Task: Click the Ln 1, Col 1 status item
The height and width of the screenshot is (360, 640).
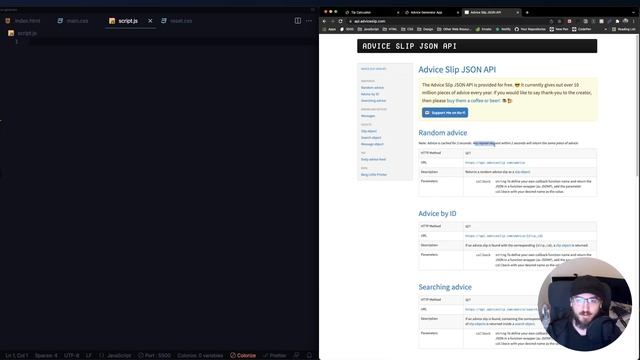Action: 17,356
